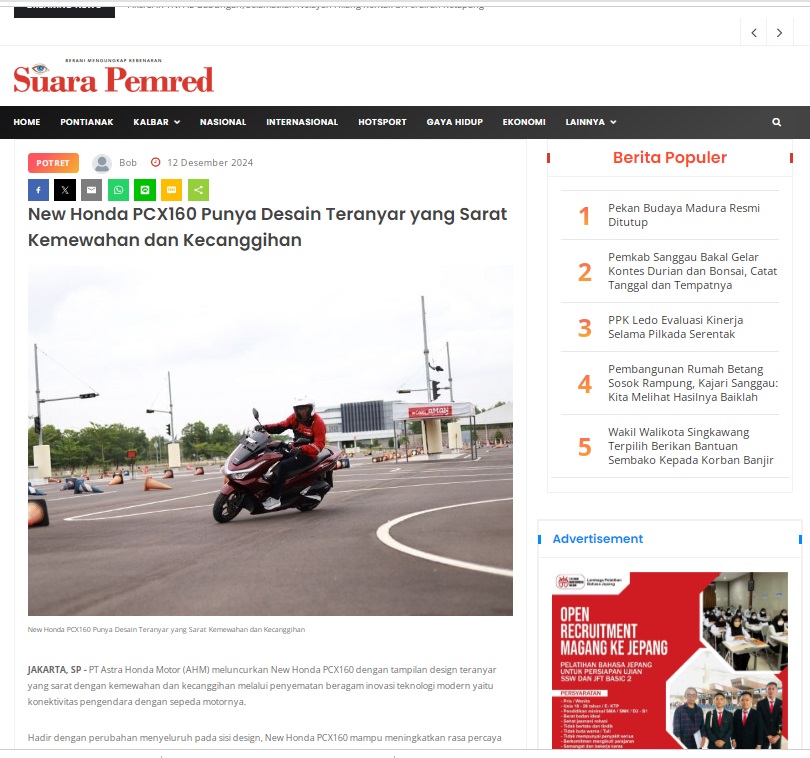The width and height of the screenshot is (810, 758).
Task: Open the Nasional section
Action: (223, 122)
